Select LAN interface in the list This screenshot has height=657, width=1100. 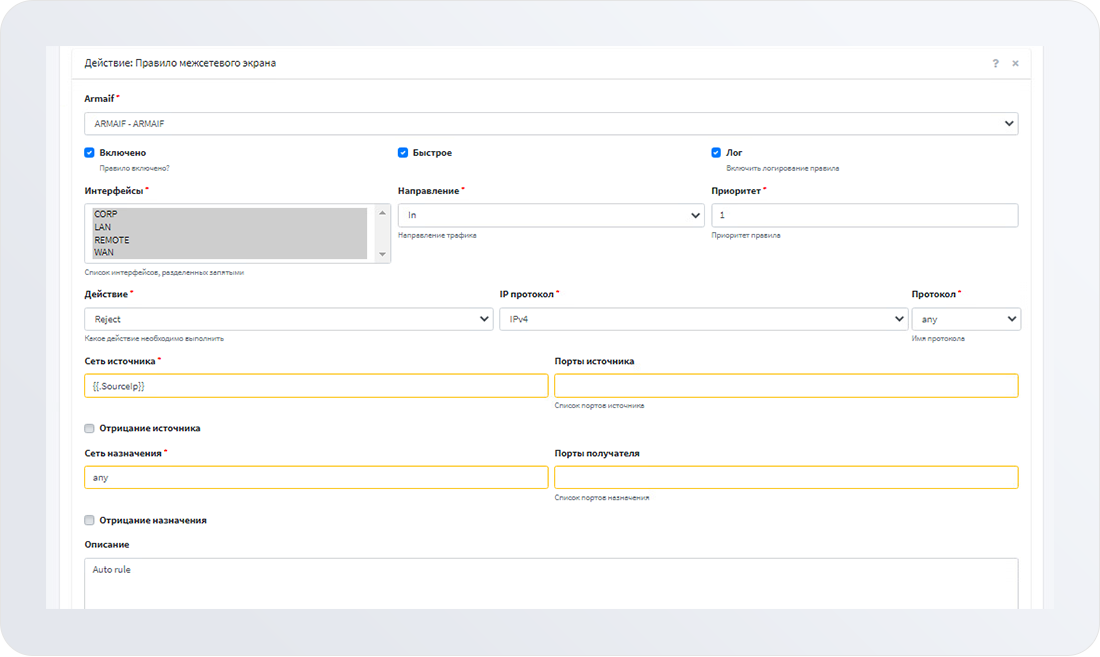pos(103,227)
